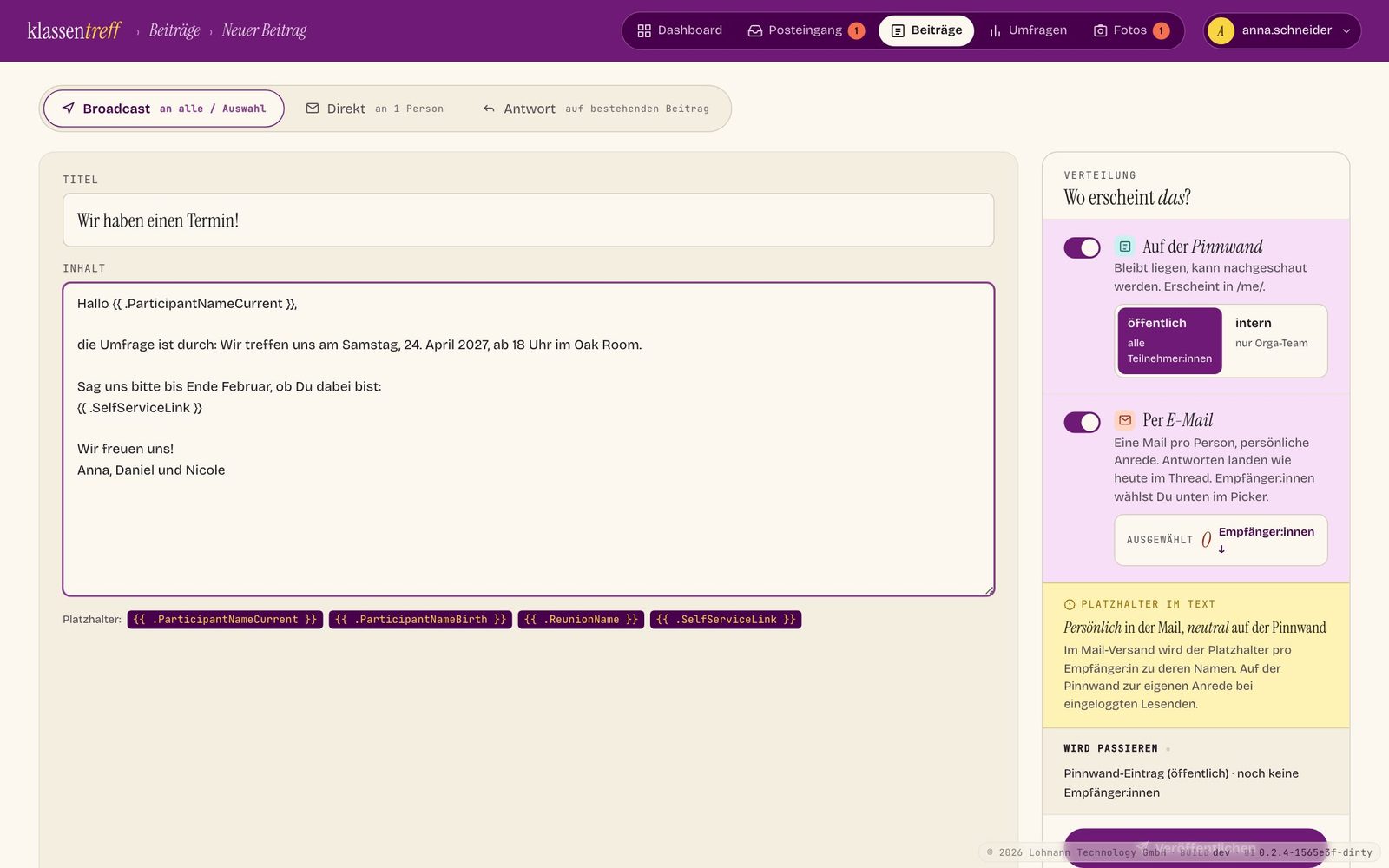Toggle the Per E-Mail switch
1389x868 pixels.
[x=1082, y=422]
